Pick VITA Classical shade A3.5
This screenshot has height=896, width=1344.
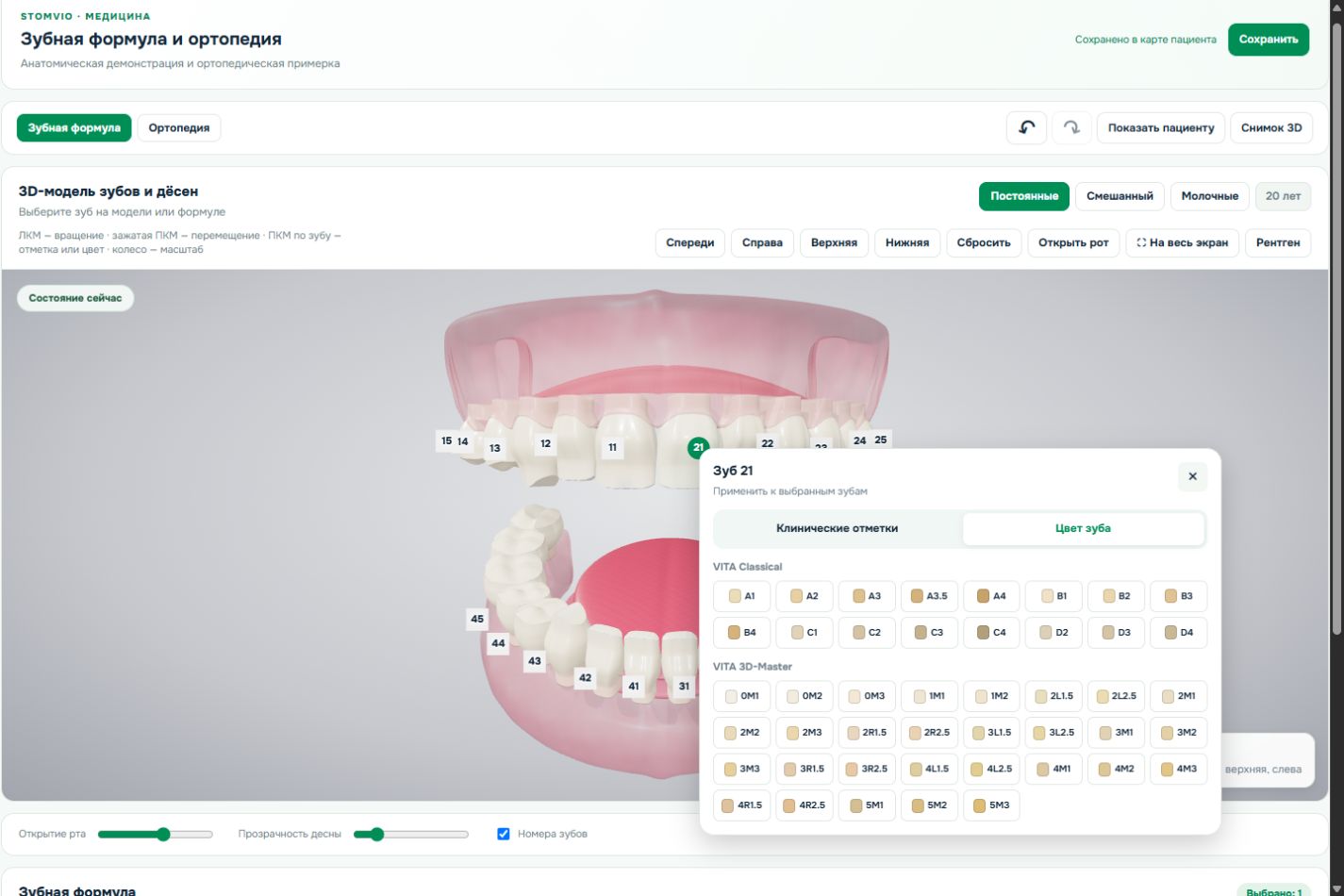tap(929, 596)
